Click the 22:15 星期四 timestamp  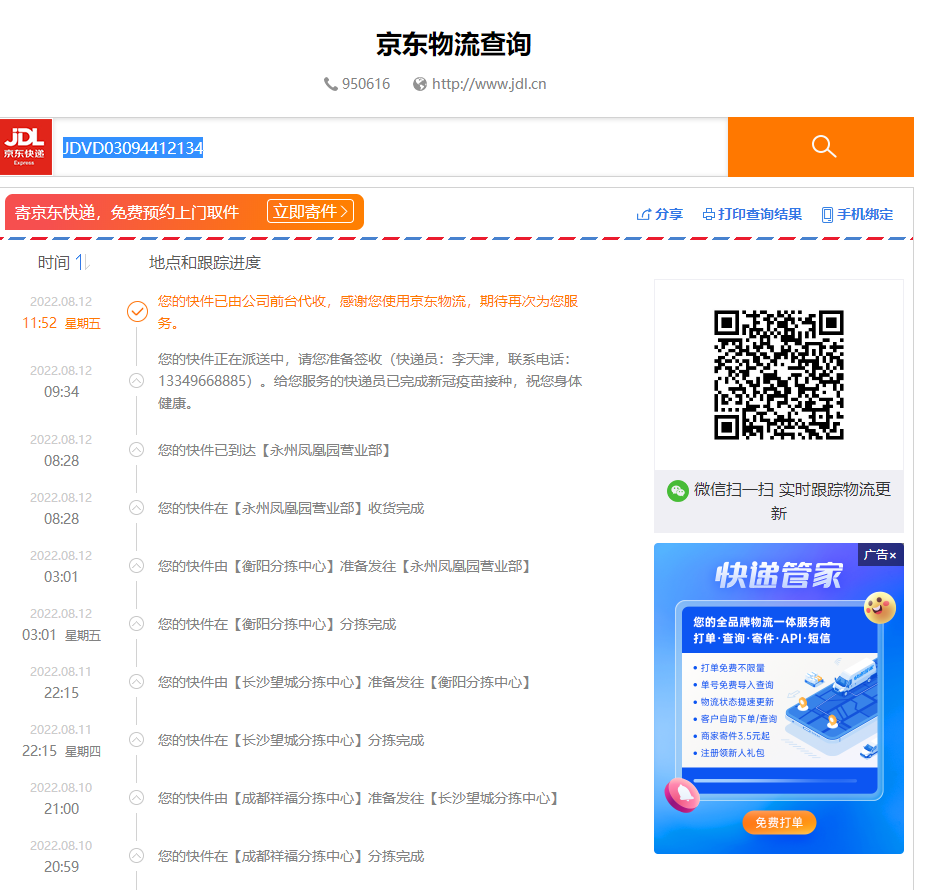pyautogui.click(x=61, y=751)
